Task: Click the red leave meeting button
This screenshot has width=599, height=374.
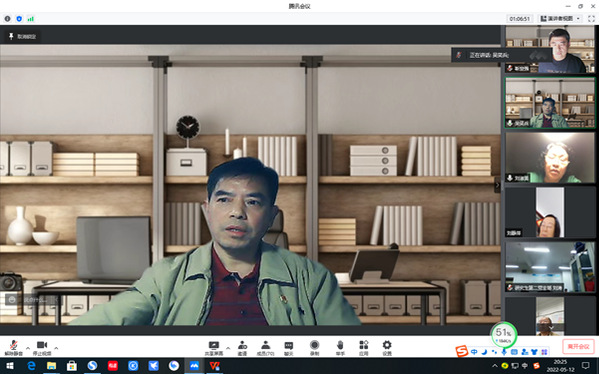Action: click(x=578, y=346)
